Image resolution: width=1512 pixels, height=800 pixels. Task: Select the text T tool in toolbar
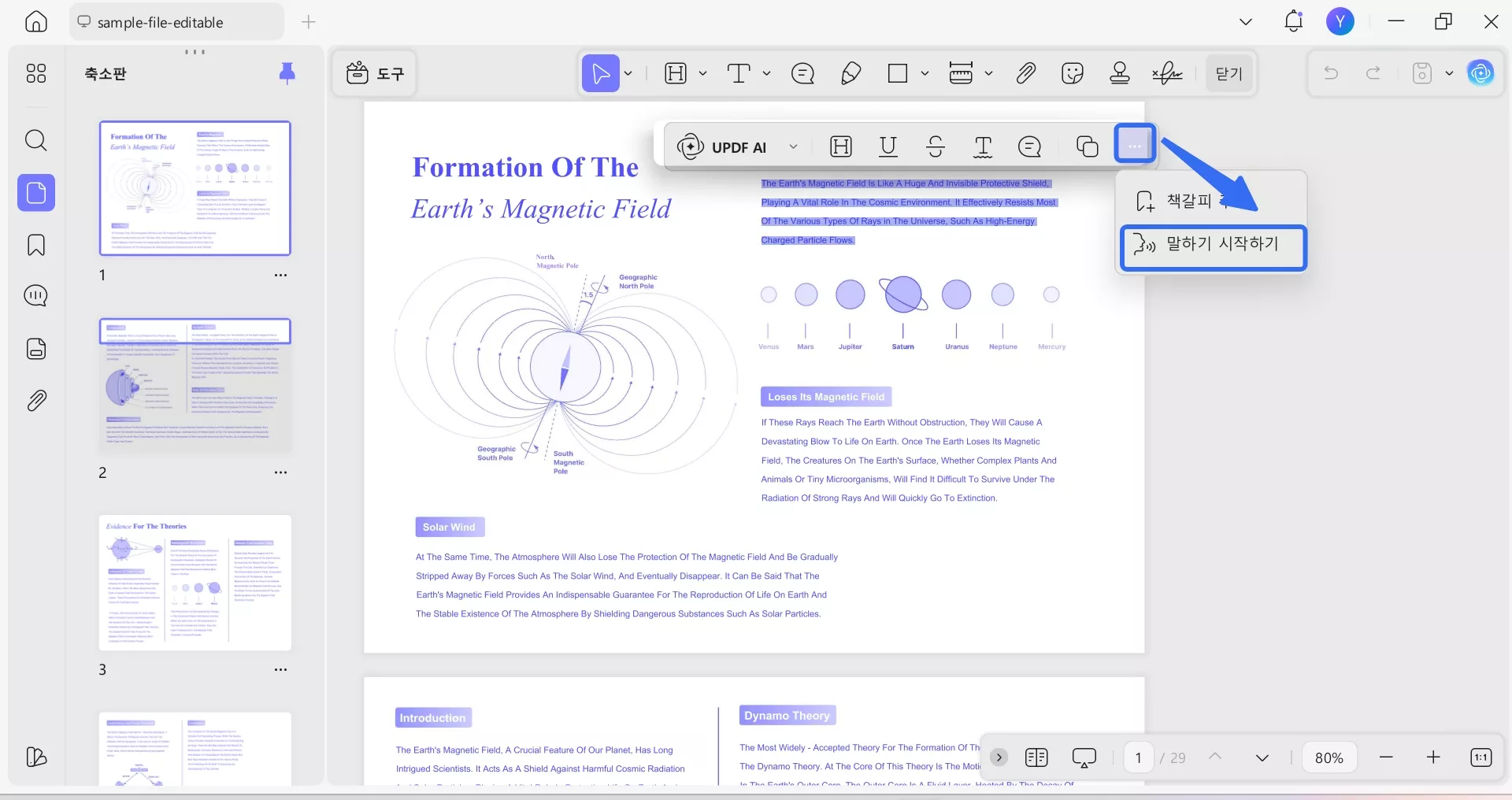click(x=739, y=73)
